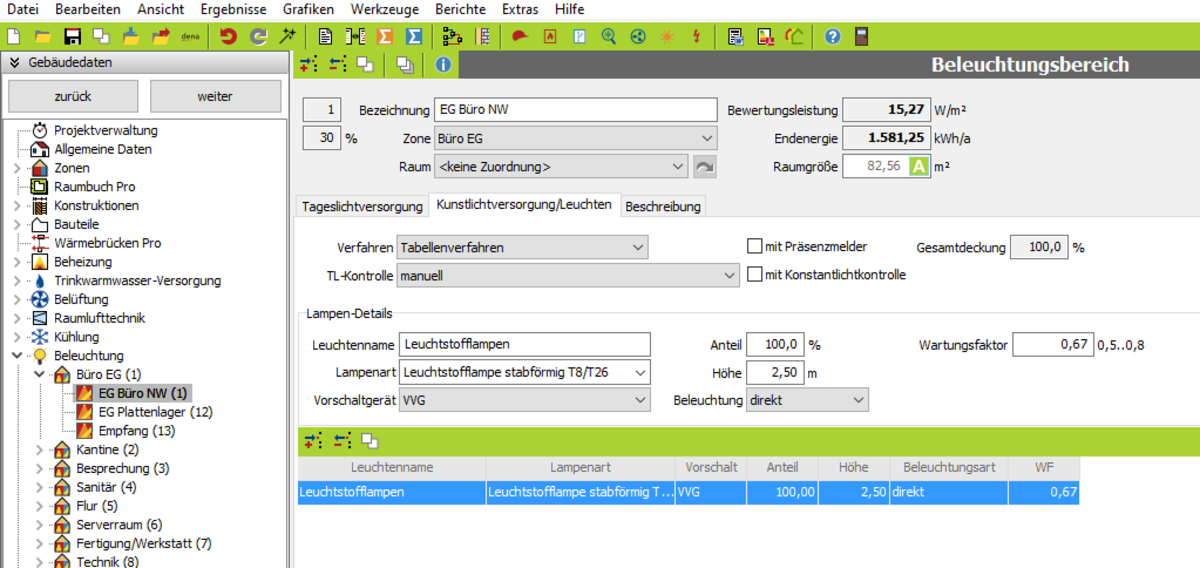The height and width of the screenshot is (568, 1200).
Task: Open Trinkwarmwasser-Versorgung in tree
Action: (x=137, y=281)
